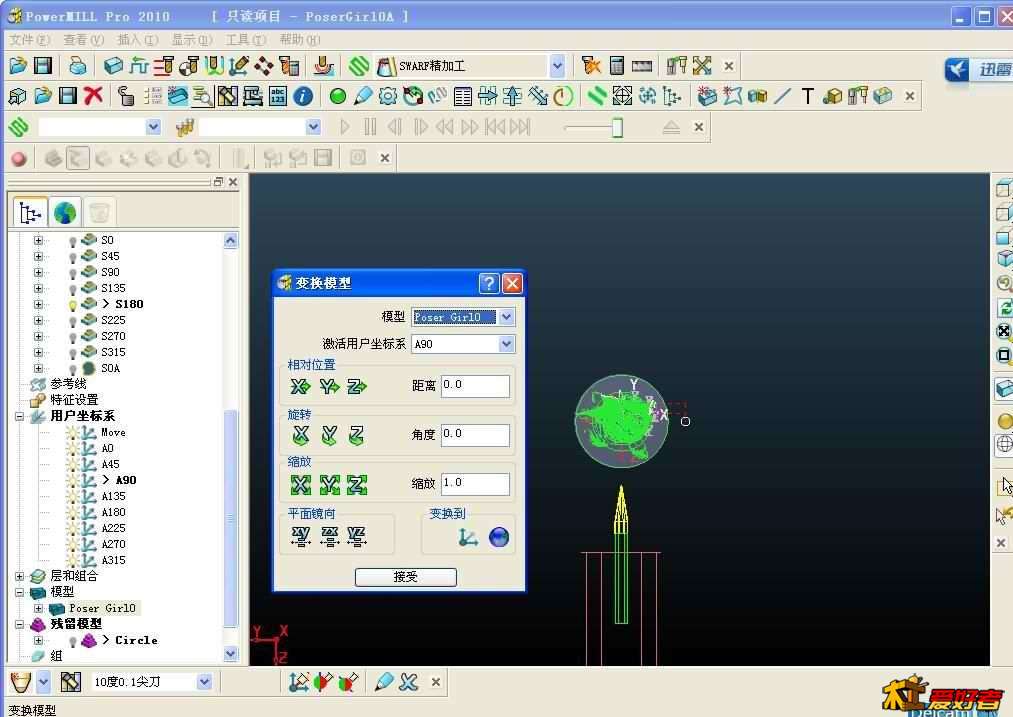The height and width of the screenshot is (717, 1013).
Task: Click the save floppy icon in top toolbar
Action: pyautogui.click(x=43, y=65)
